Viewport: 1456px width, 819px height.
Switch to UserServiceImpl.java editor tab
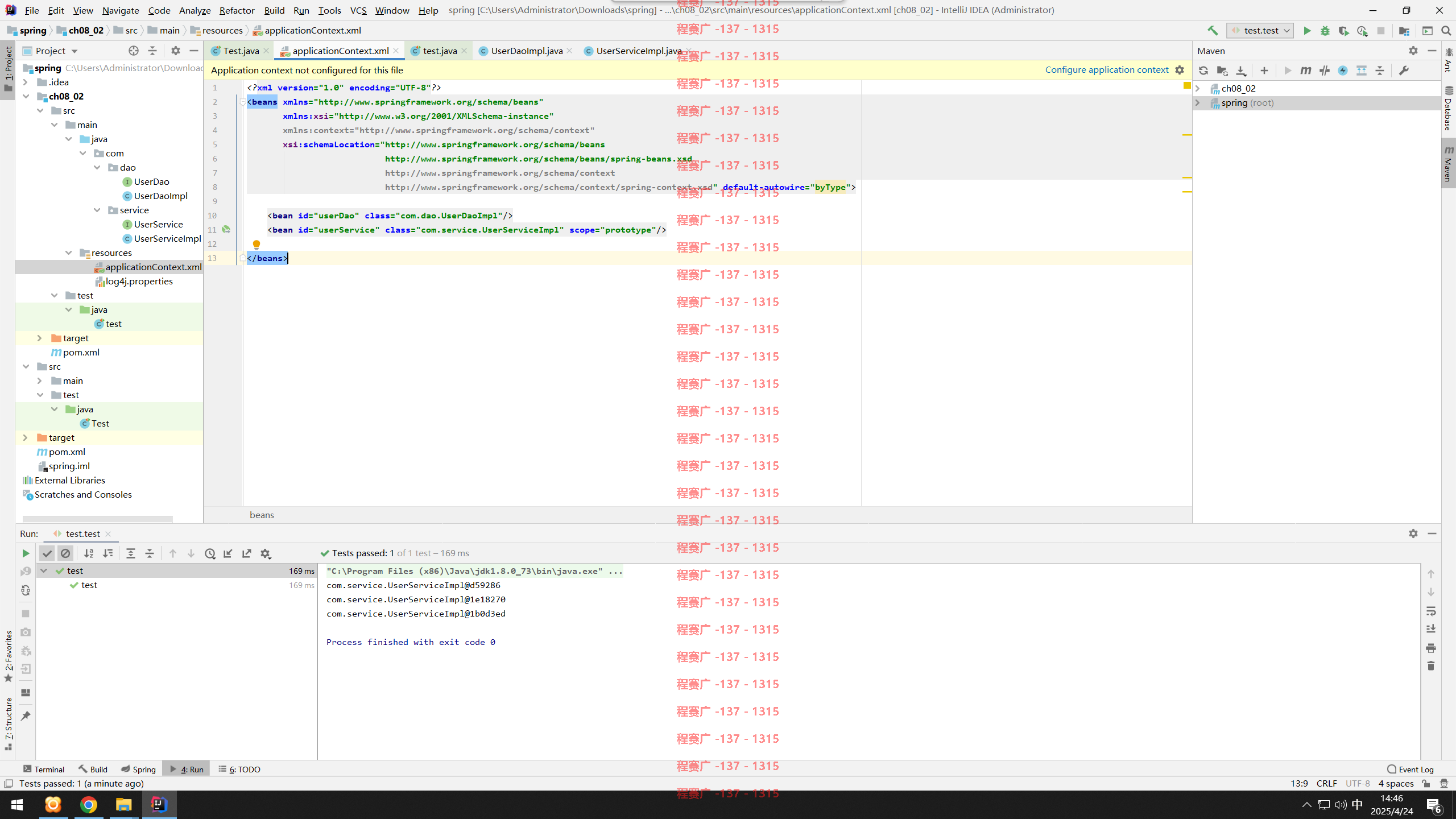(638, 51)
